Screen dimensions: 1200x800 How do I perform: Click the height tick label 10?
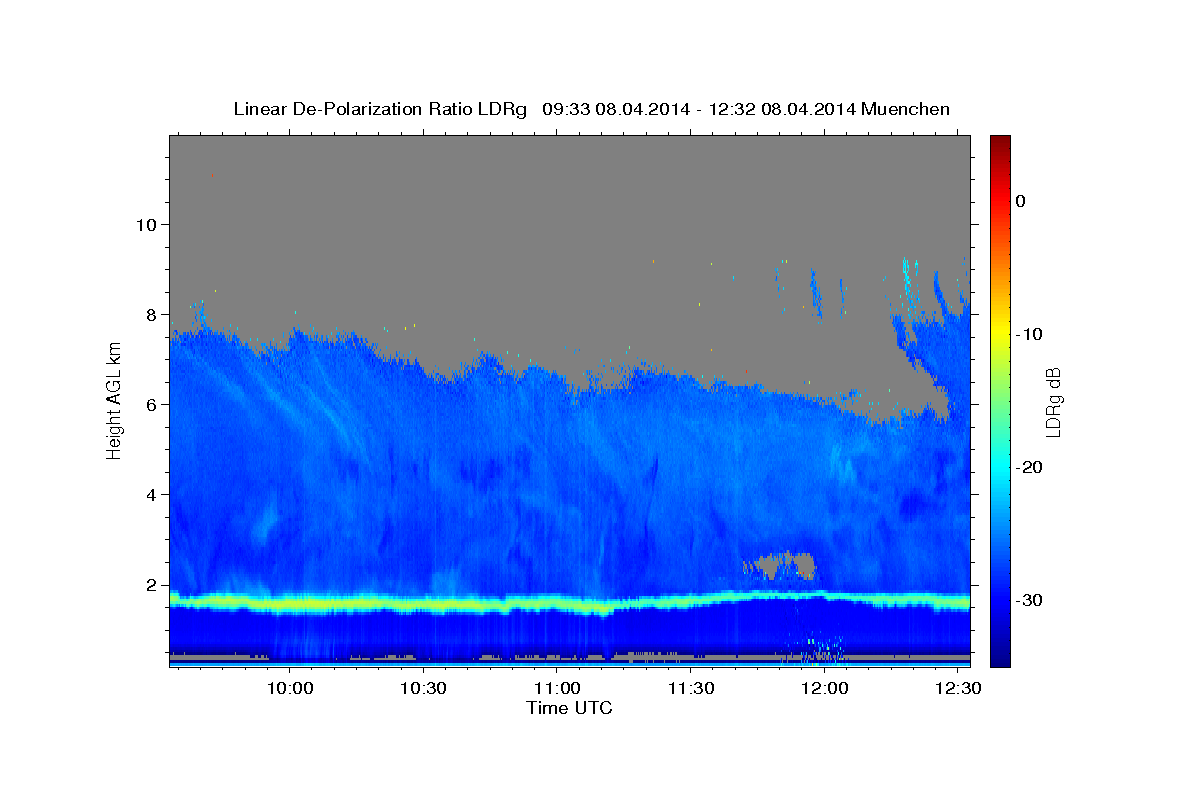pyautogui.click(x=145, y=224)
